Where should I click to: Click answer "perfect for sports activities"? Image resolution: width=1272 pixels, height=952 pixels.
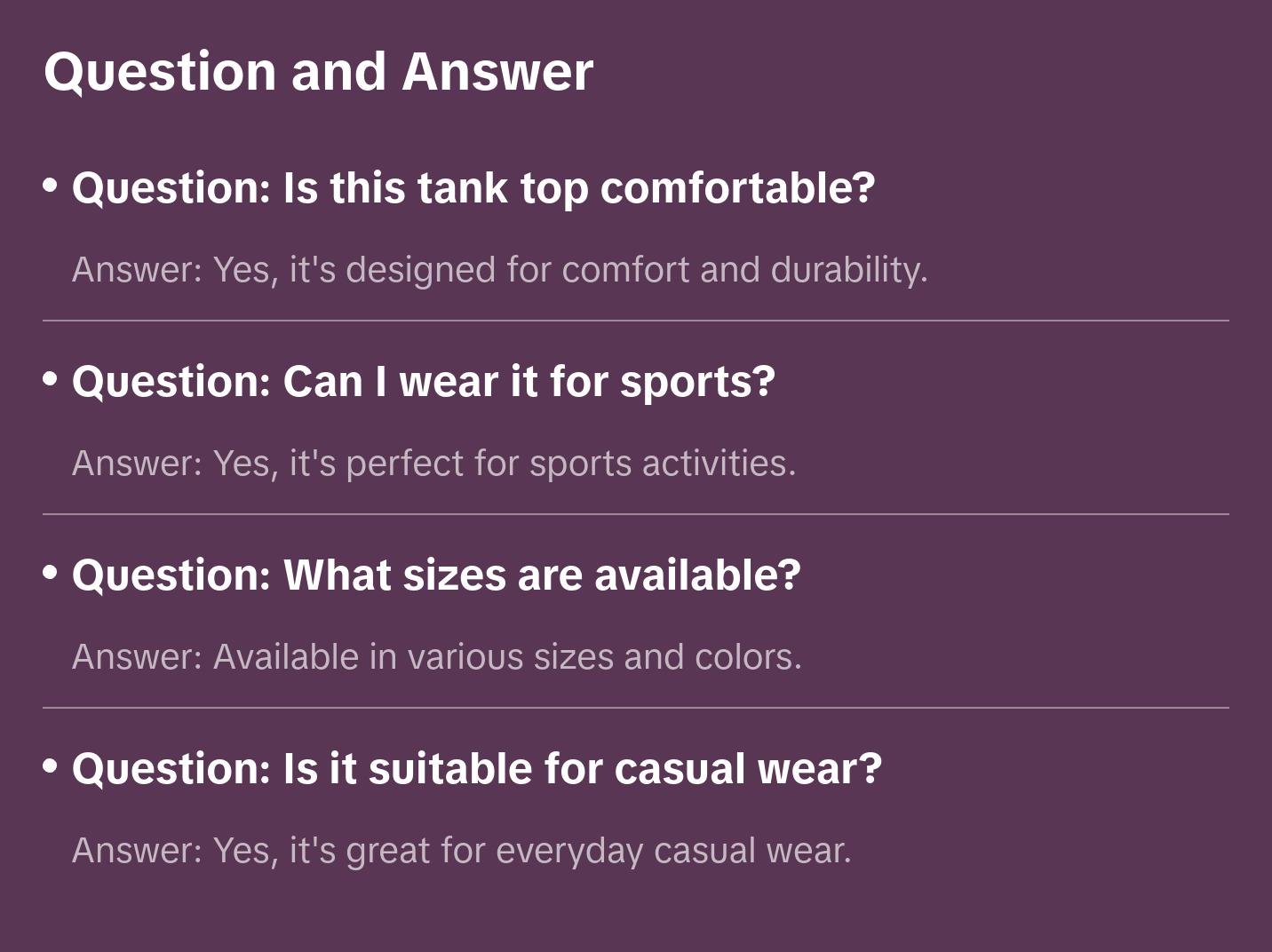pos(433,464)
